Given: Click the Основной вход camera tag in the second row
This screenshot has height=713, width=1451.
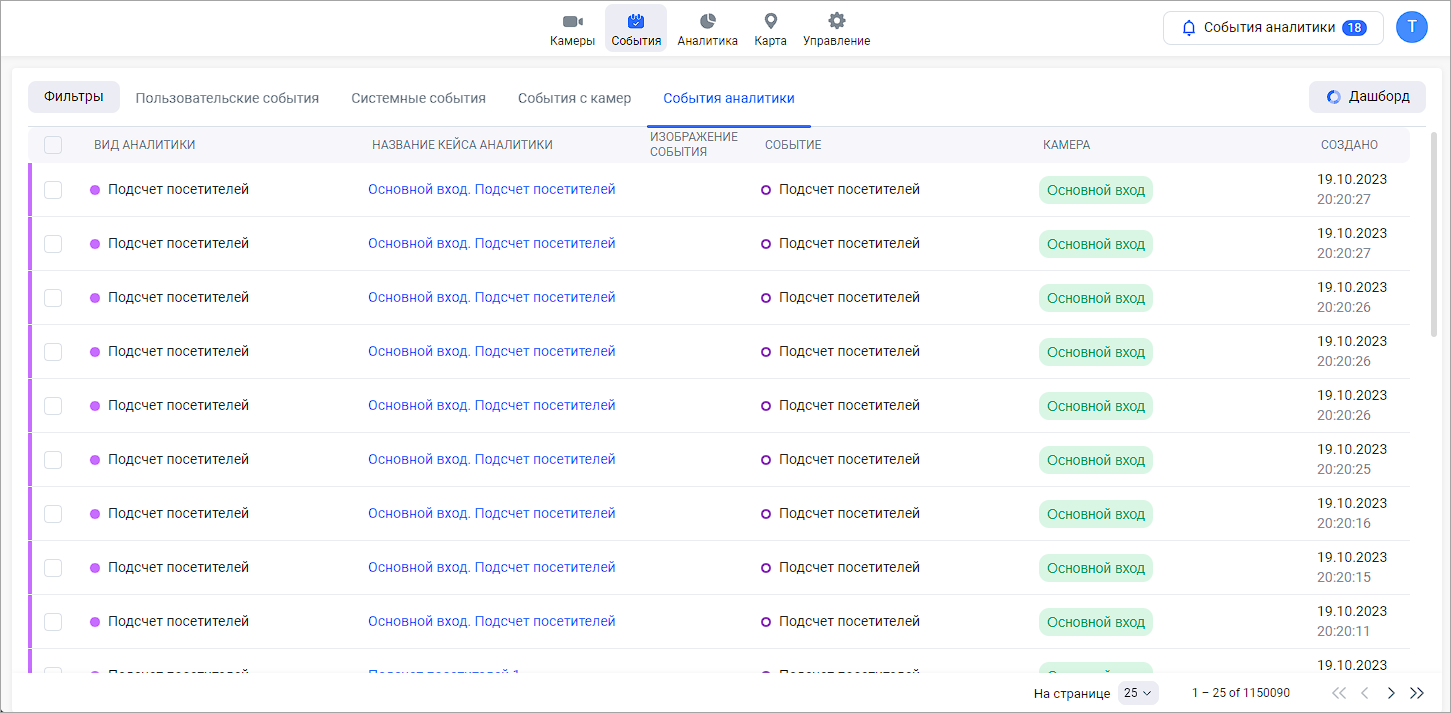Looking at the screenshot, I should (x=1095, y=244).
